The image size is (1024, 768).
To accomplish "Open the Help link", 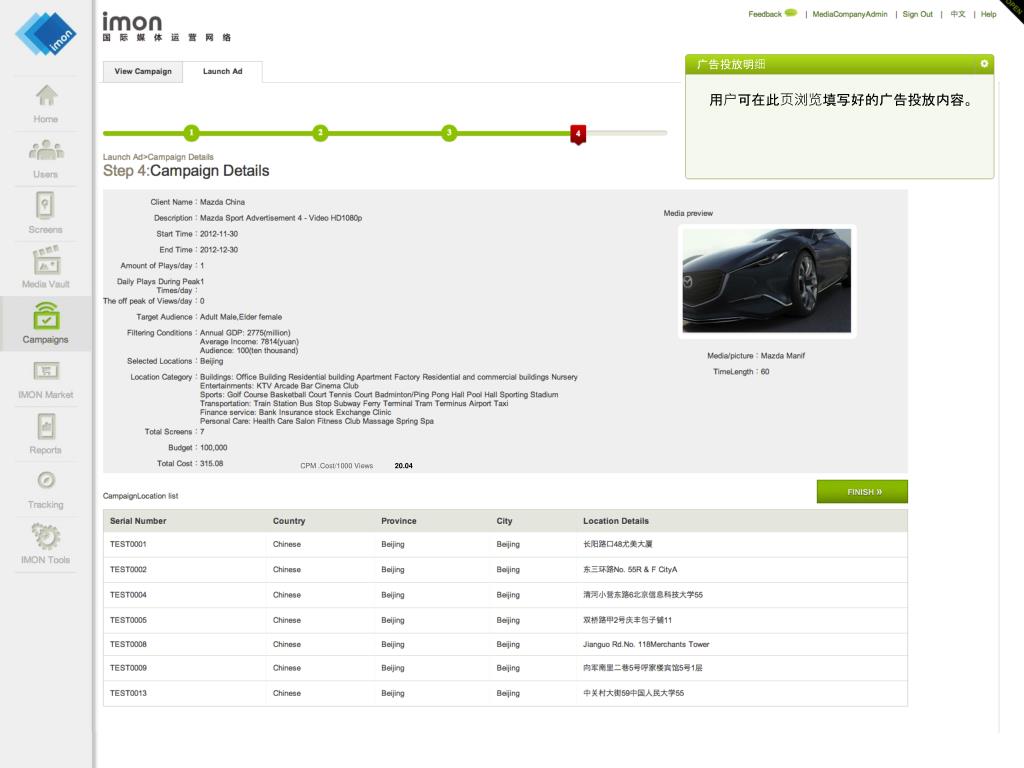I will (x=988, y=14).
